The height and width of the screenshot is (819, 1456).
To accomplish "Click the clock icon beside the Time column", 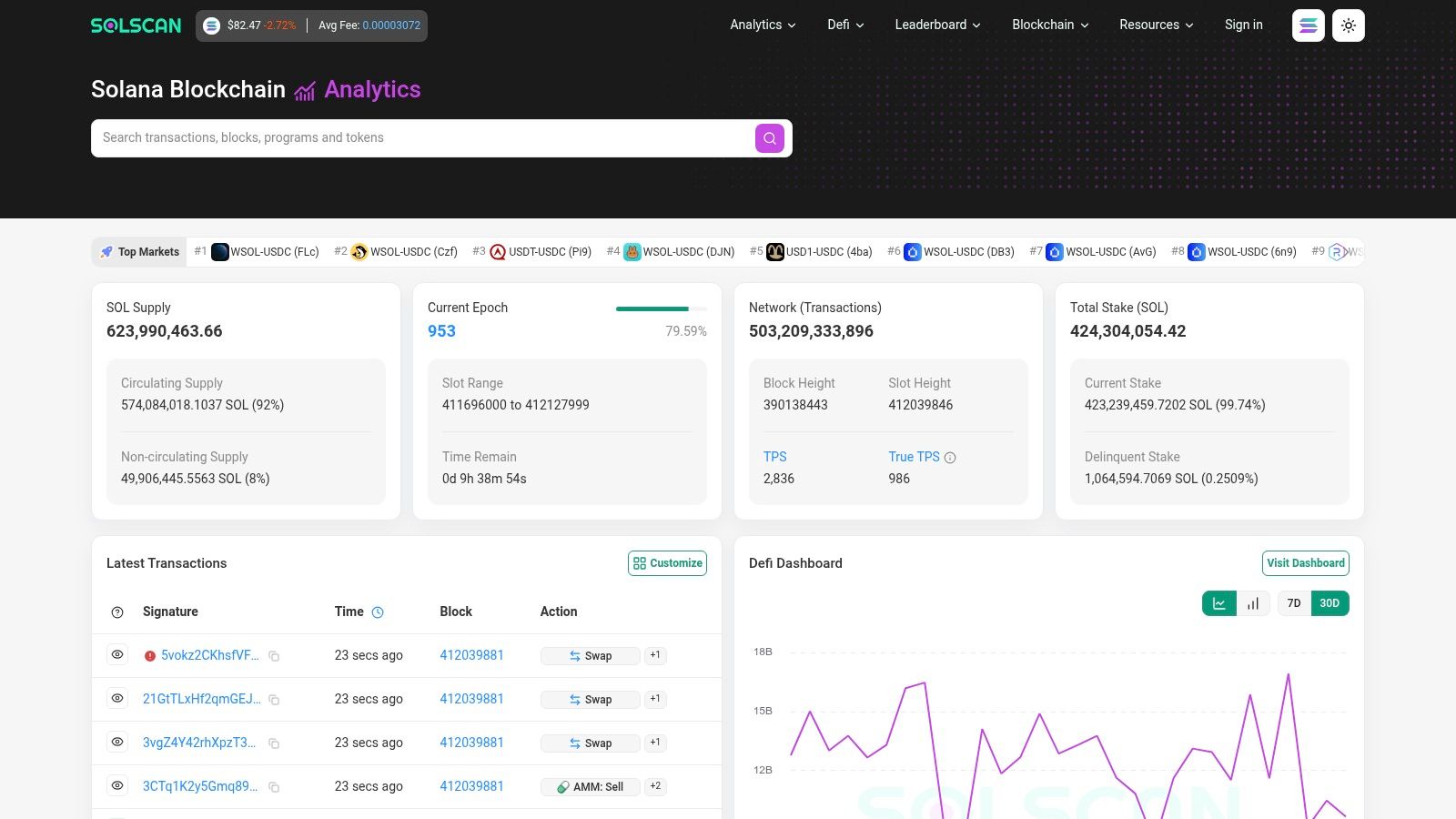I will [377, 612].
